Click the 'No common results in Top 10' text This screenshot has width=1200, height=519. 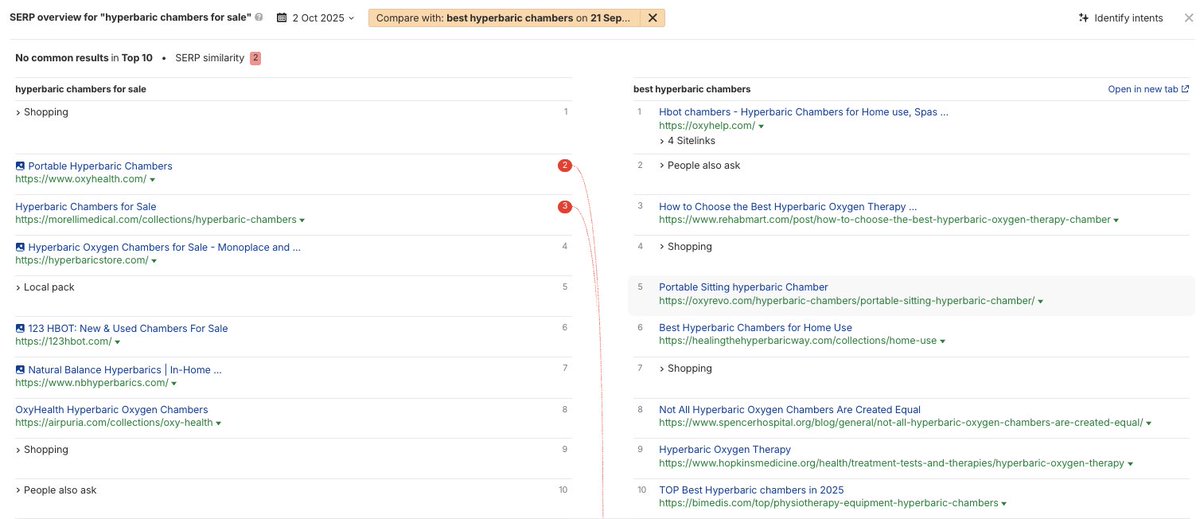click(84, 58)
